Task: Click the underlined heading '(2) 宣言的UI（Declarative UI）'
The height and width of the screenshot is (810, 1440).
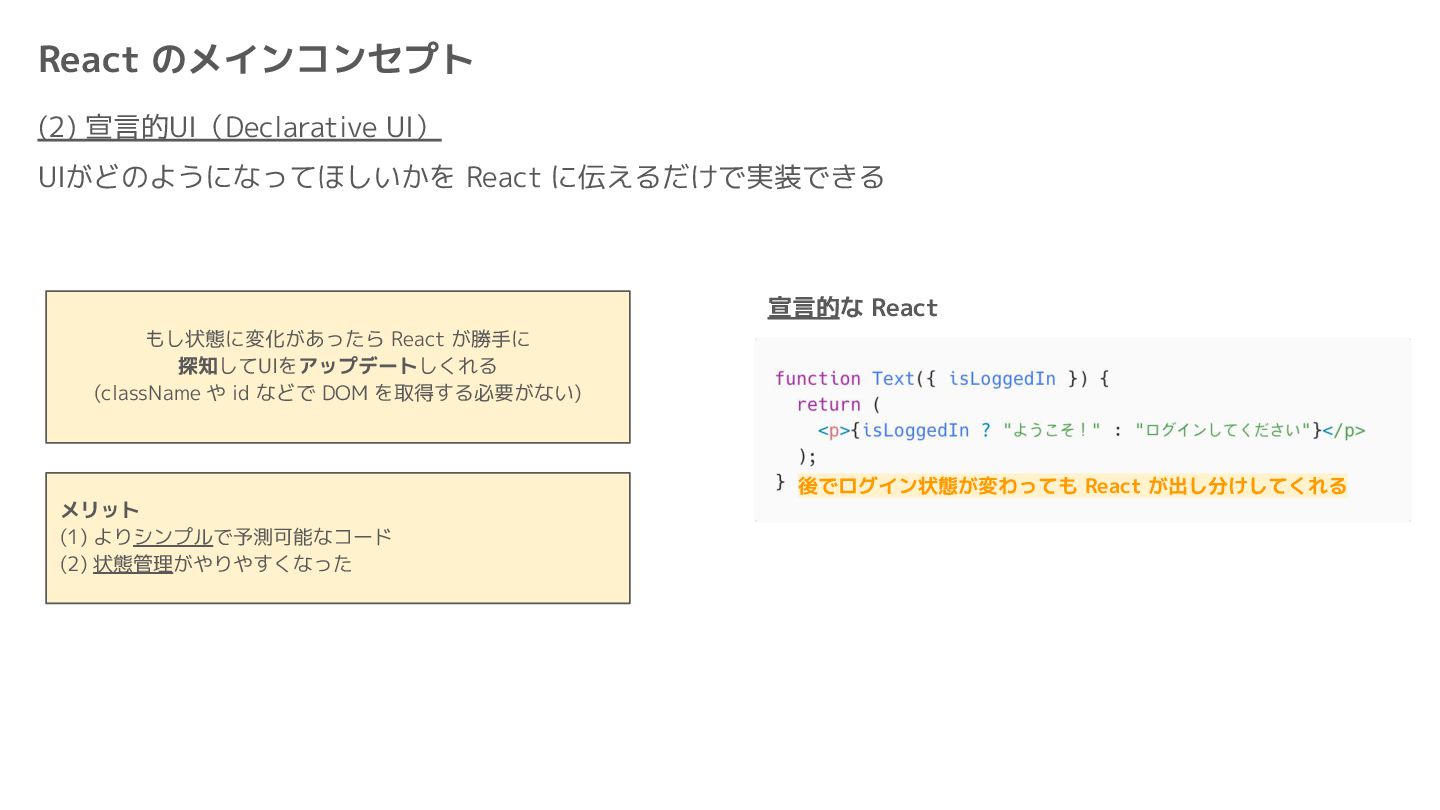Action: (239, 128)
